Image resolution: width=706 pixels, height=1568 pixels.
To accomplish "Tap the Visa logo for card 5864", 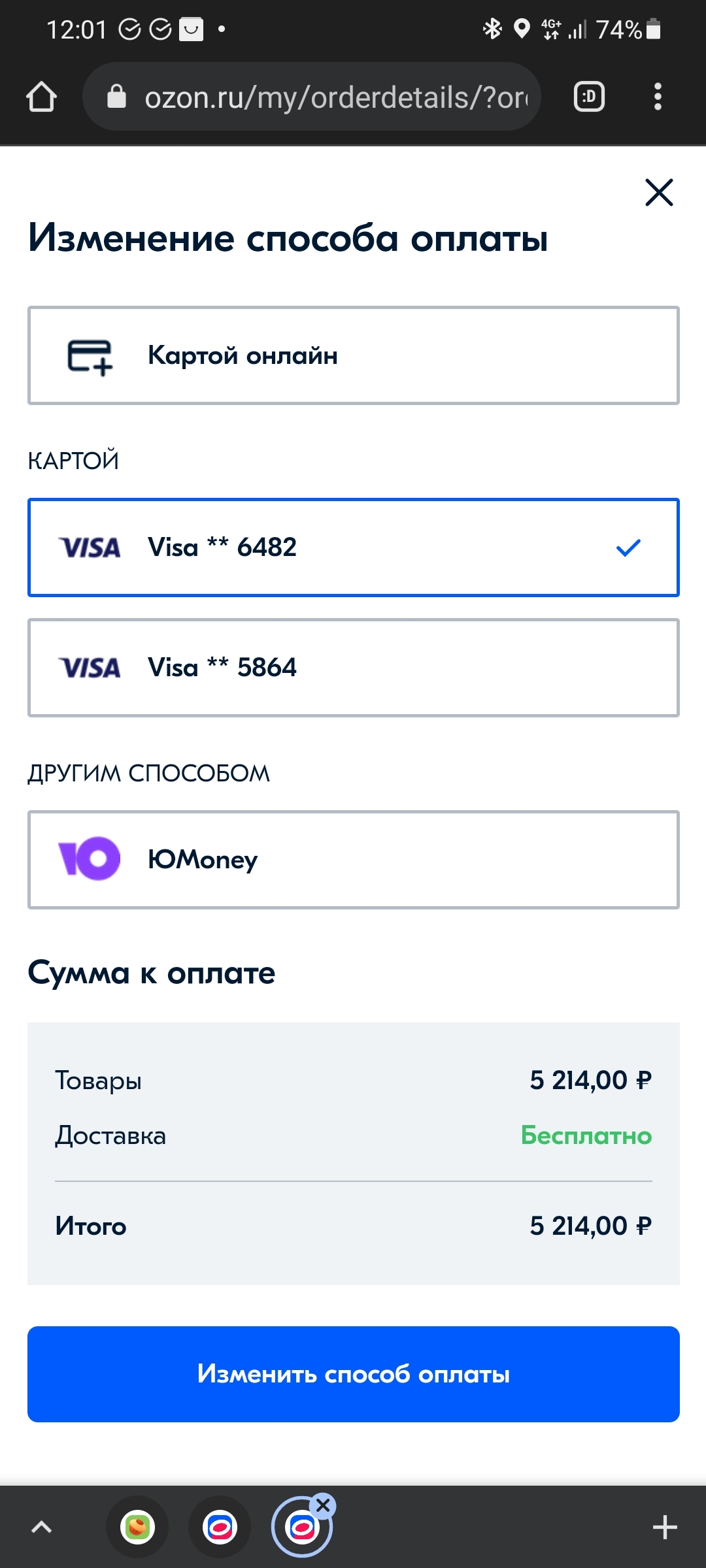I will (90, 668).
